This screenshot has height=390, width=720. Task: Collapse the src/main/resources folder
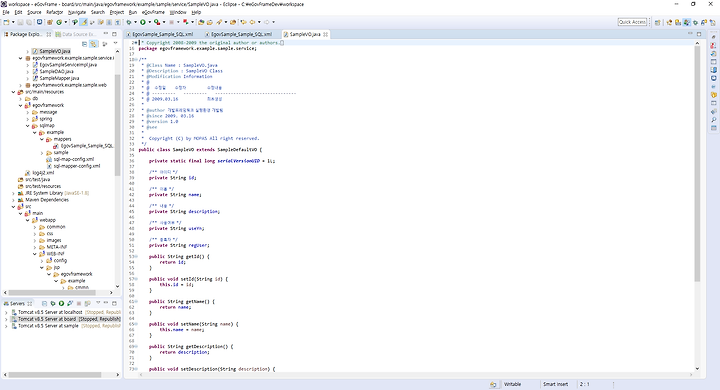pyautogui.click(x=13, y=92)
